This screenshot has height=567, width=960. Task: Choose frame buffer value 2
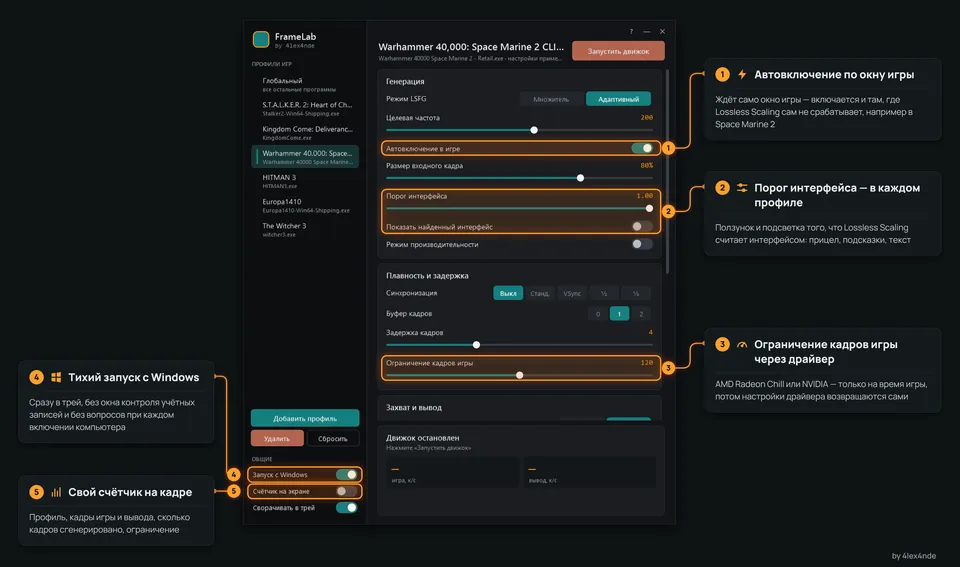(641, 314)
